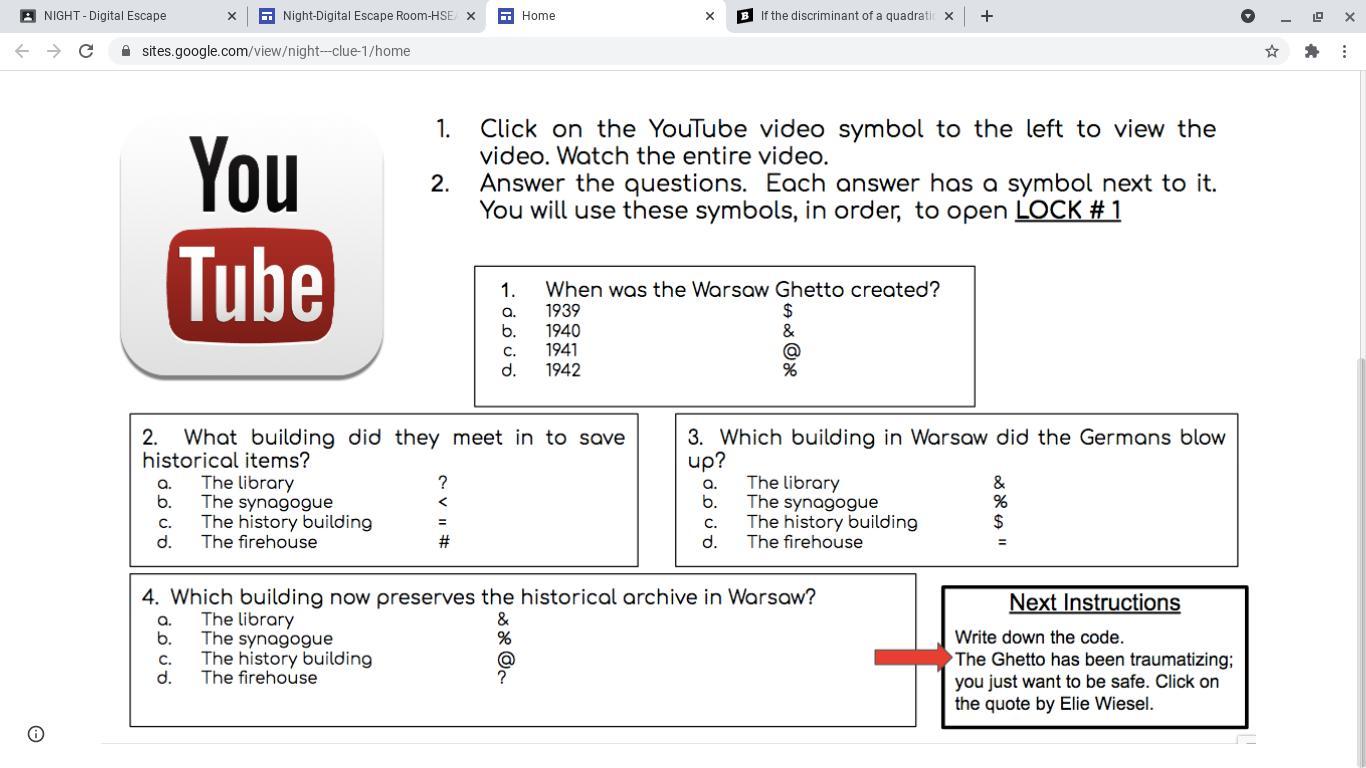Close the Home tab

(x=710, y=16)
